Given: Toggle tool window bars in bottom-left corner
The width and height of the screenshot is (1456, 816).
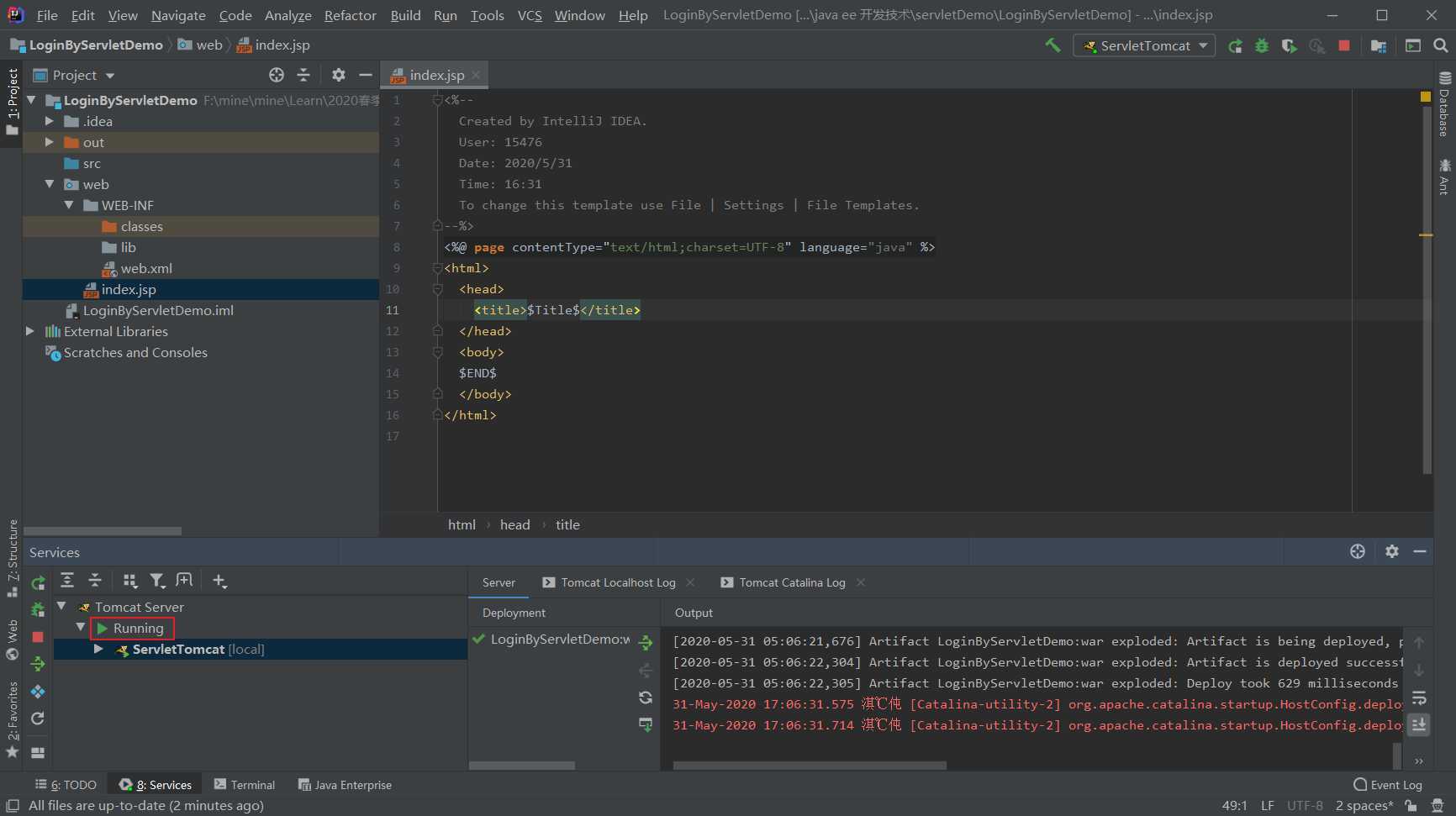Looking at the screenshot, I should pyautogui.click(x=13, y=805).
